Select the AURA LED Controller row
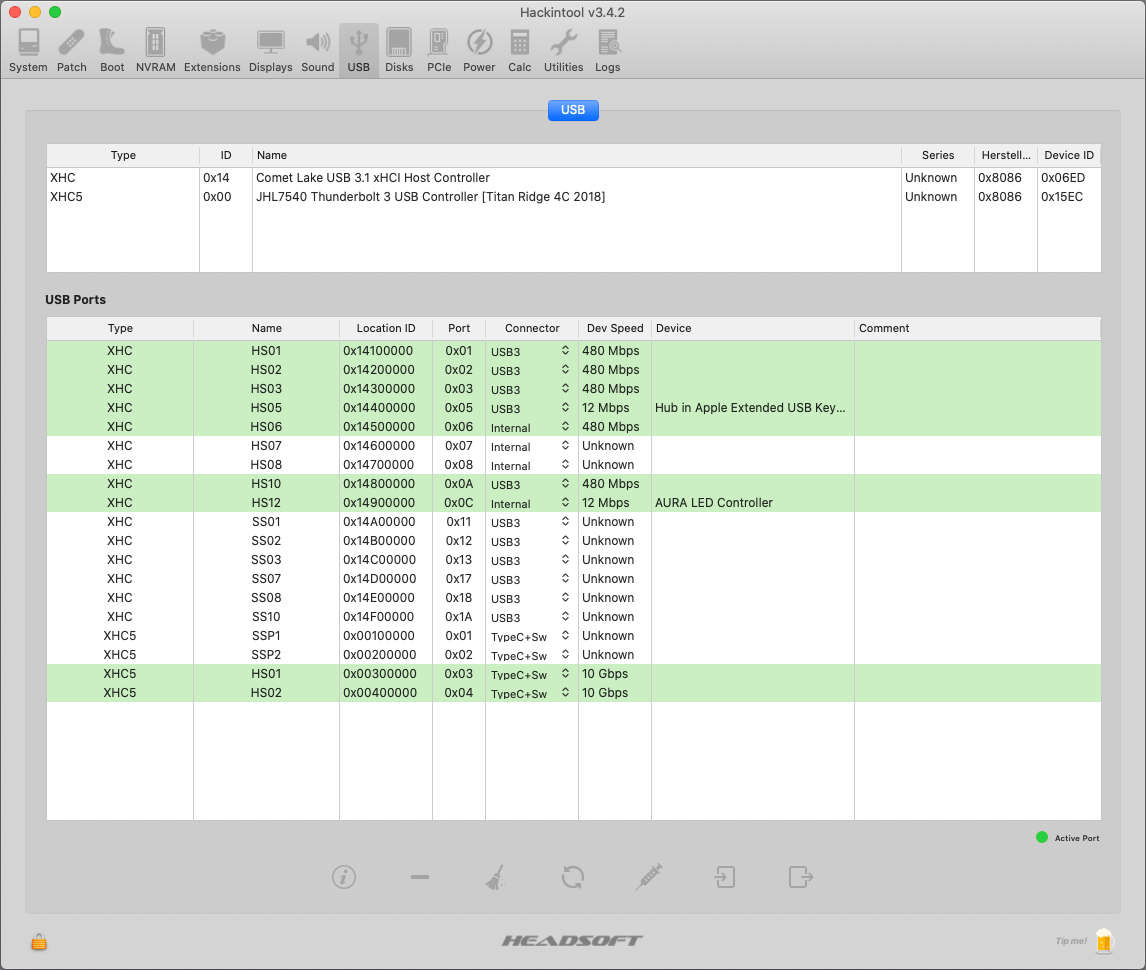 pyautogui.click(x=713, y=503)
